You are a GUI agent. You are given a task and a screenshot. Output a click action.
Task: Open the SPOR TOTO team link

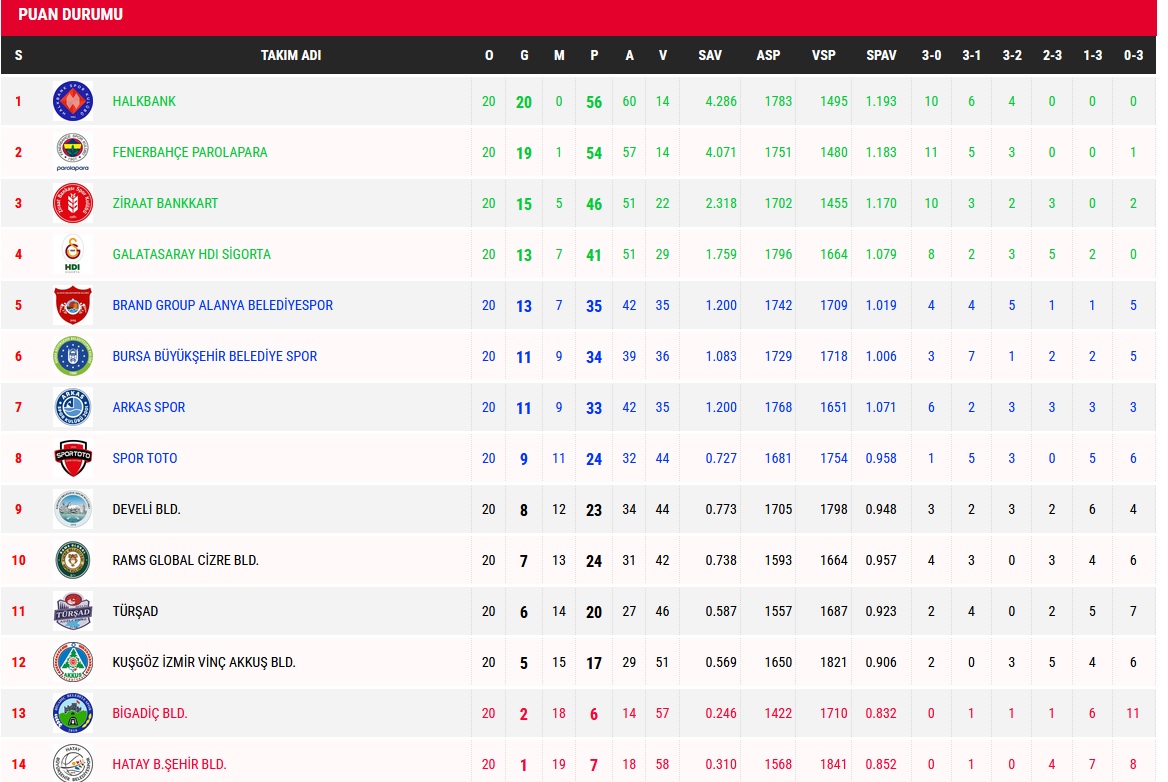(145, 458)
